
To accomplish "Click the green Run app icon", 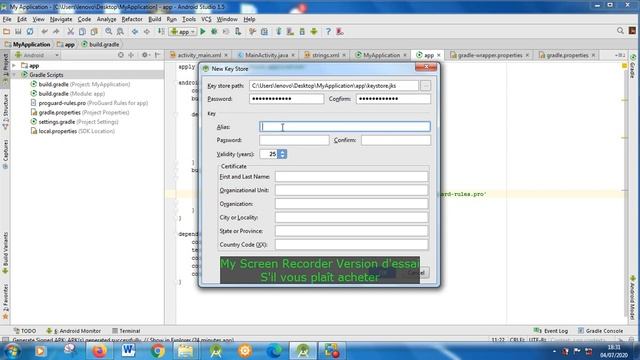I will tap(202, 31).
